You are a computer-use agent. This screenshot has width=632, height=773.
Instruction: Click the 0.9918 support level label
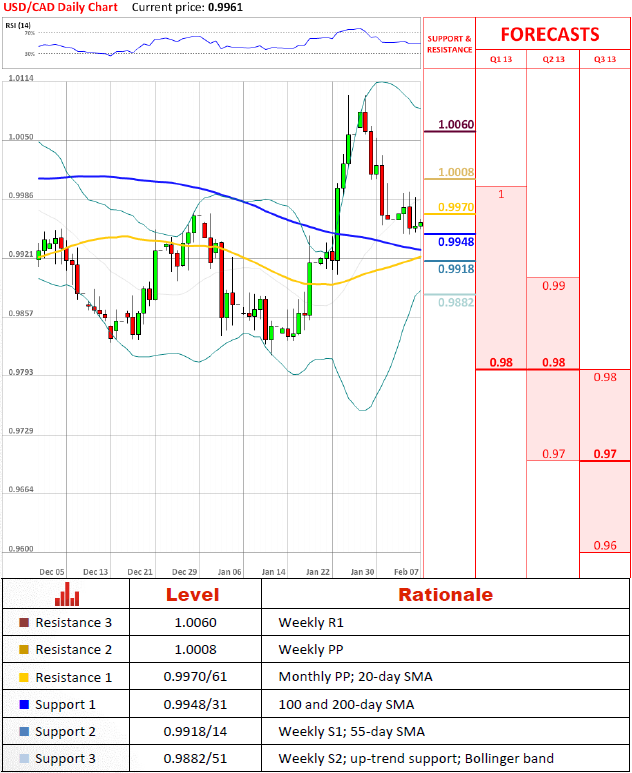[456, 269]
